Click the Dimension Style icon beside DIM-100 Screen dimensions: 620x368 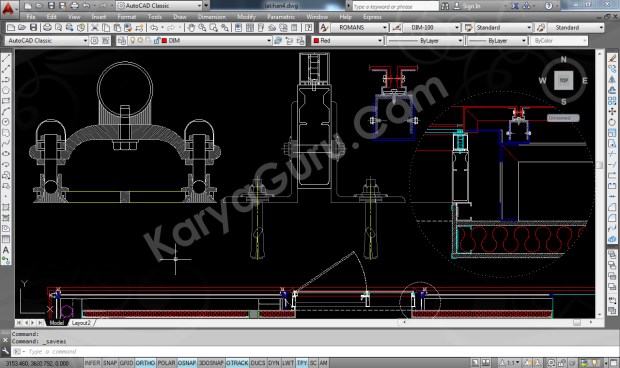[x=397, y=28]
